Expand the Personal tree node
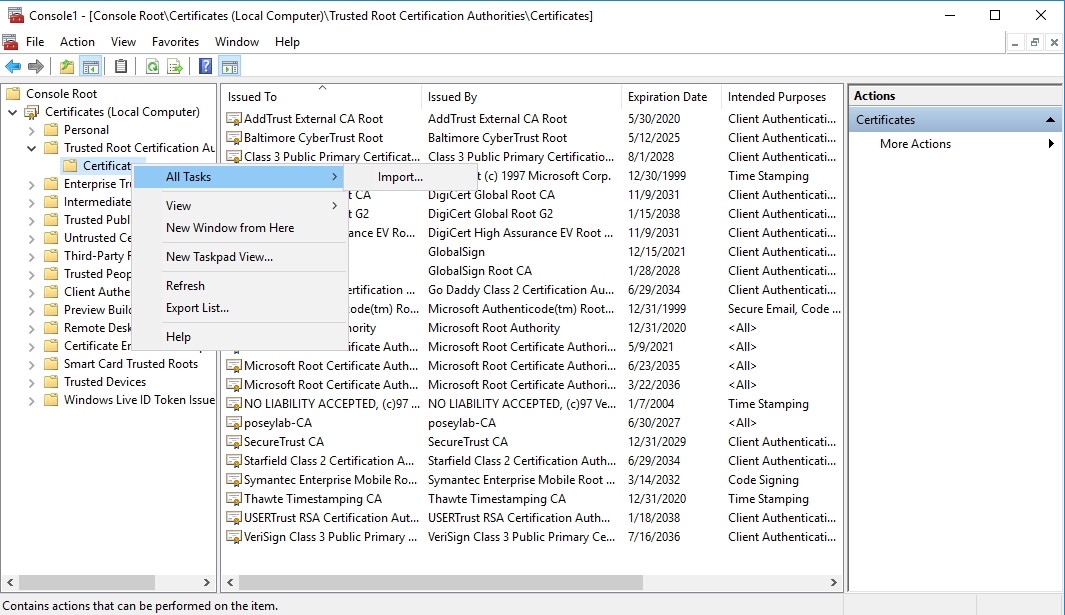This screenshot has height=615, width=1065. pos(30,129)
